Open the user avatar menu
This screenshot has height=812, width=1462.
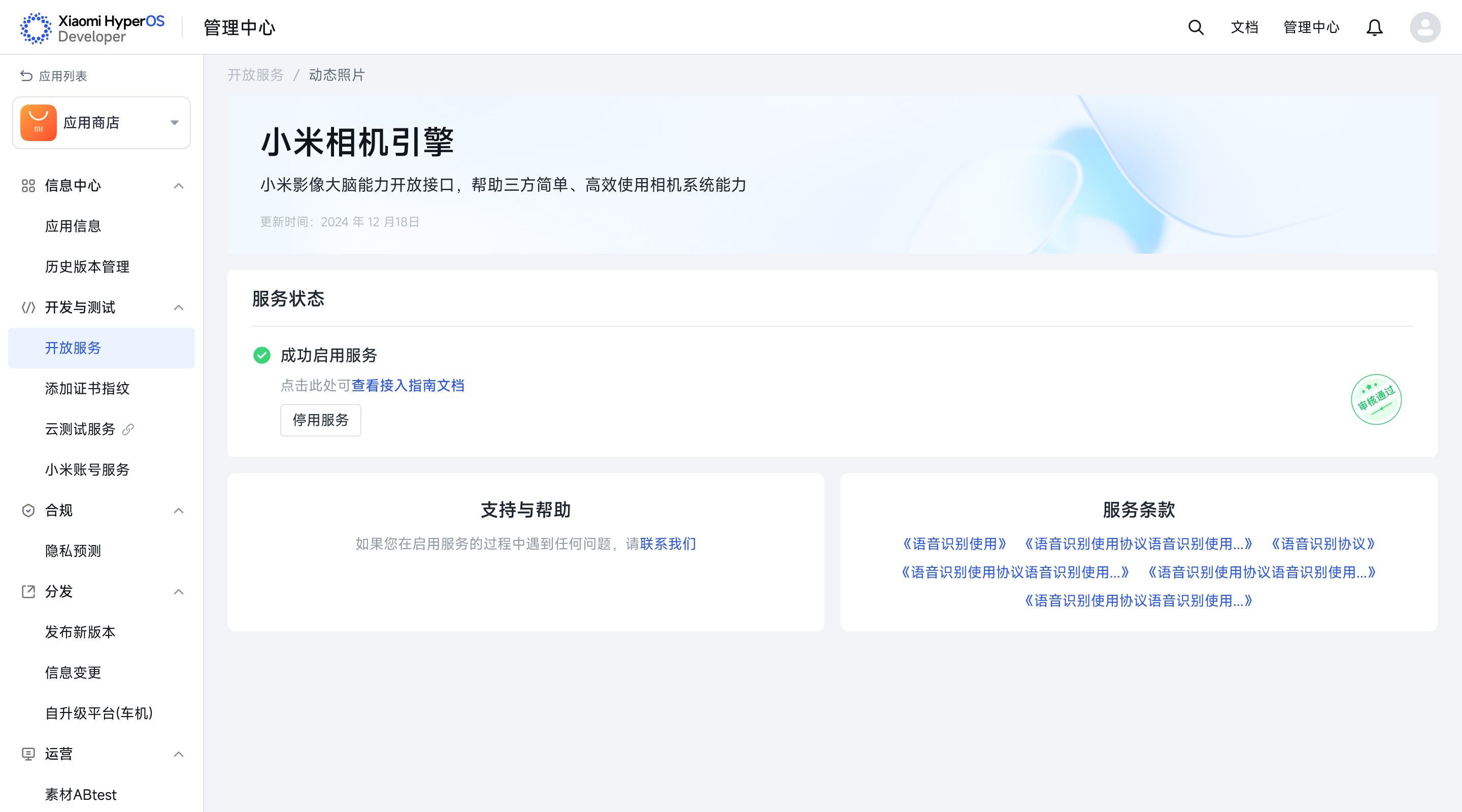tap(1425, 27)
